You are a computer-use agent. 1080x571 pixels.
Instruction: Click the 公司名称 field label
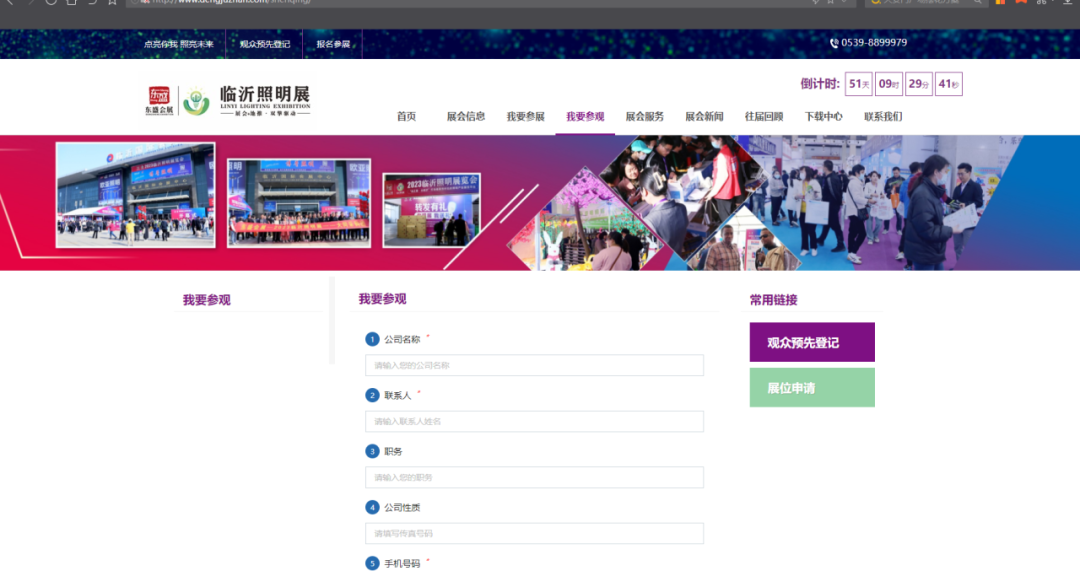(x=402, y=340)
